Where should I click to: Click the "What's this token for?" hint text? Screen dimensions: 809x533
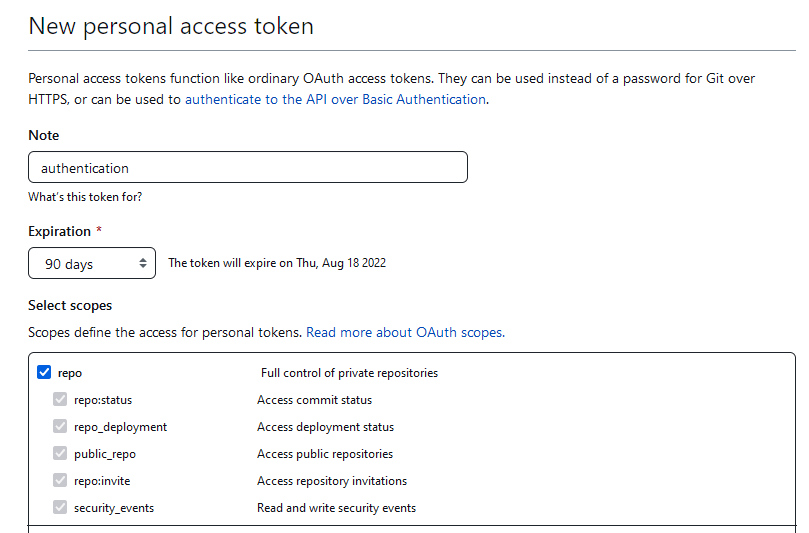click(x=85, y=197)
